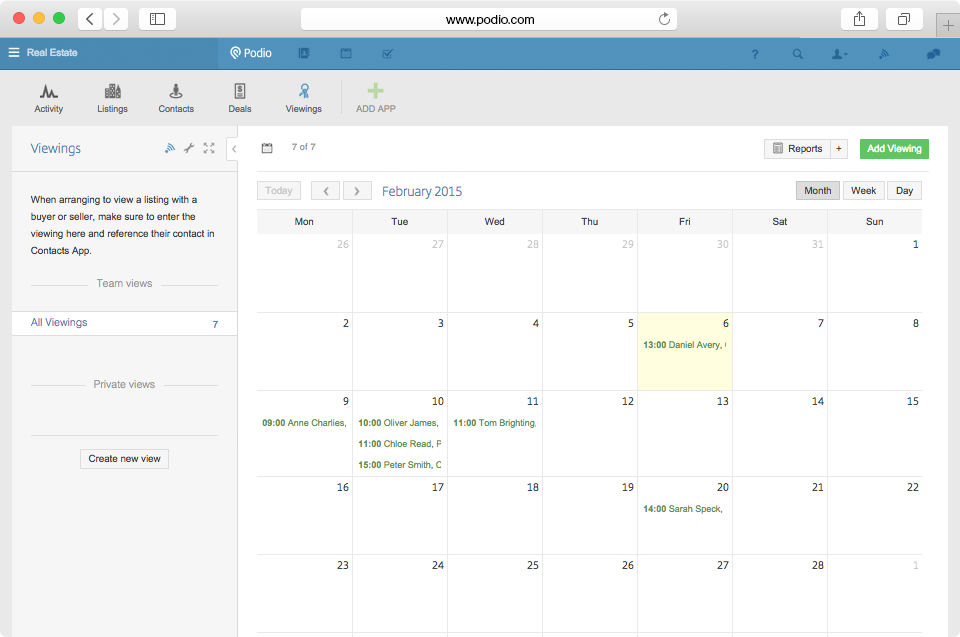Select the All Viewings team view
The width and height of the screenshot is (960, 637).
(59, 323)
